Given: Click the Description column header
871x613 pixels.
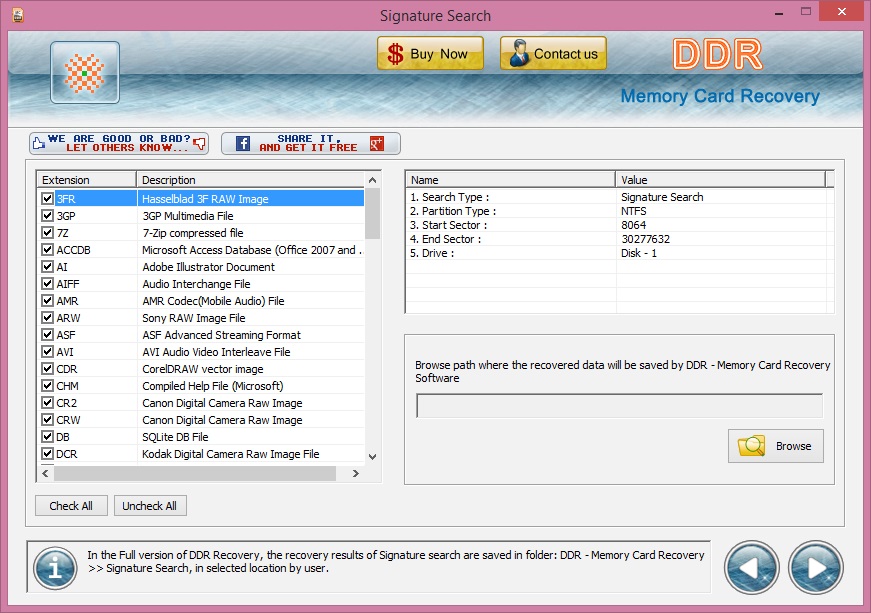Looking at the screenshot, I should coord(250,180).
